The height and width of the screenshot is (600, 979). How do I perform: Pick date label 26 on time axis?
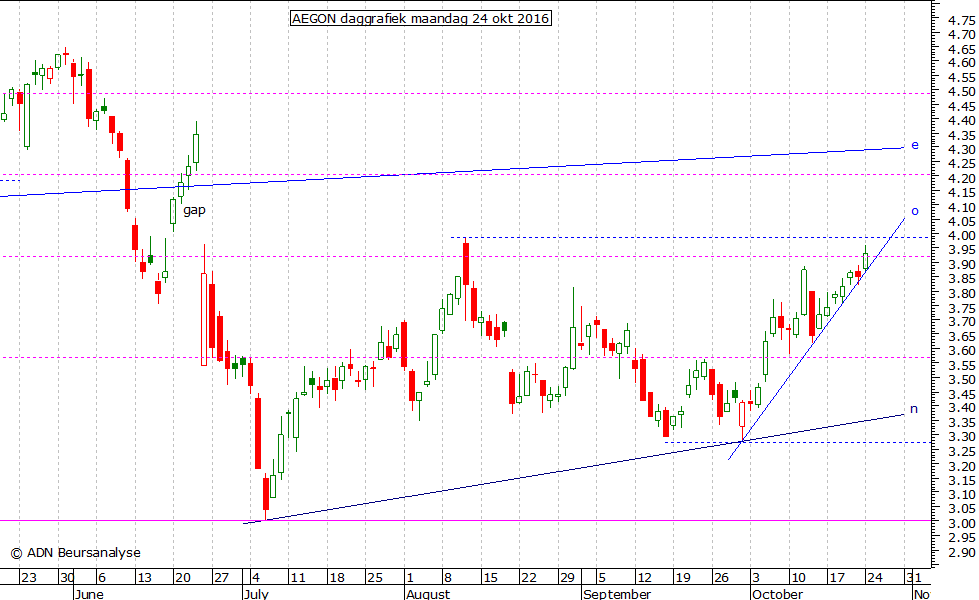[721, 578]
